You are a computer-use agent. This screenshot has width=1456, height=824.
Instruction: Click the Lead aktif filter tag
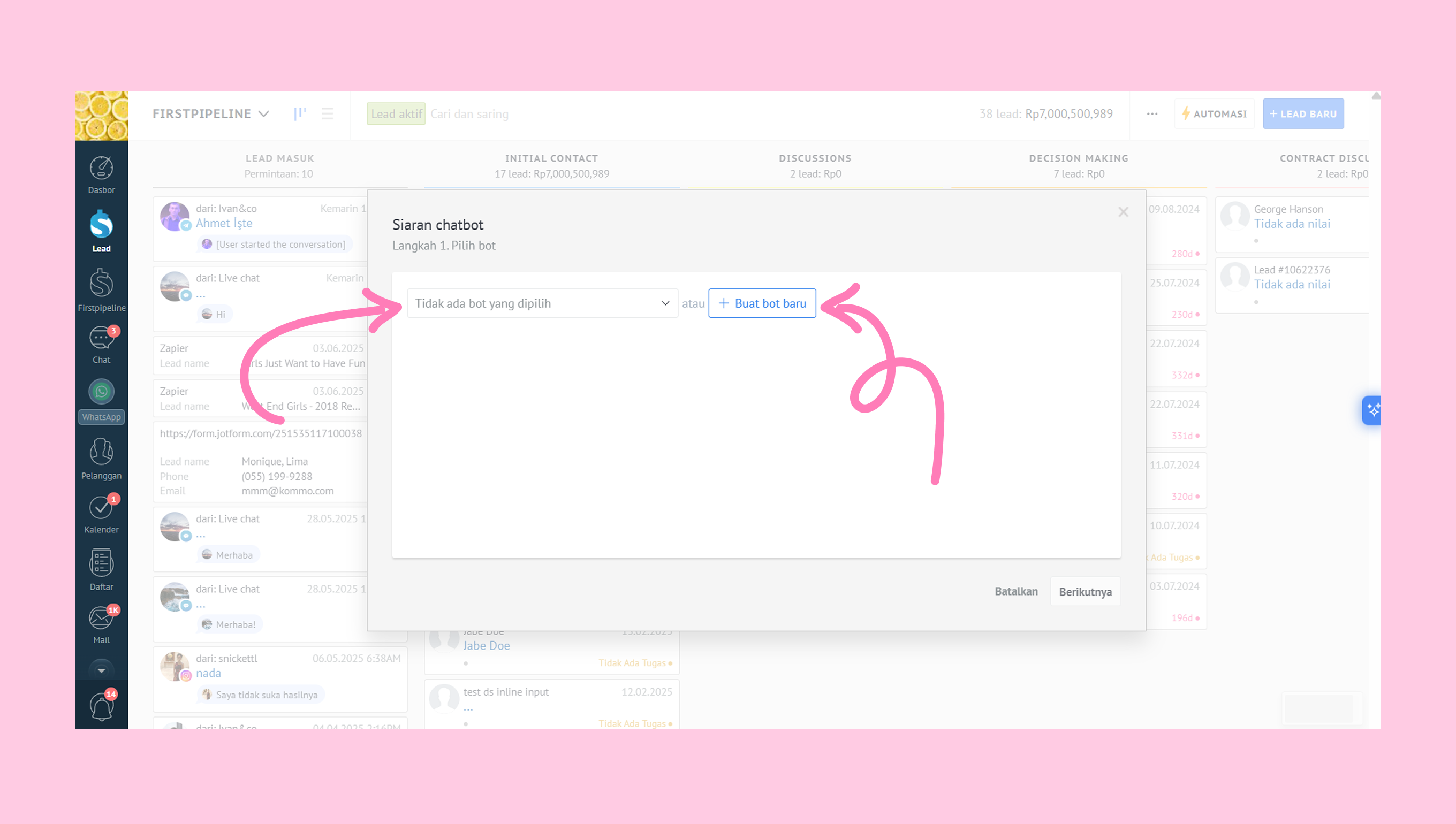coord(396,114)
